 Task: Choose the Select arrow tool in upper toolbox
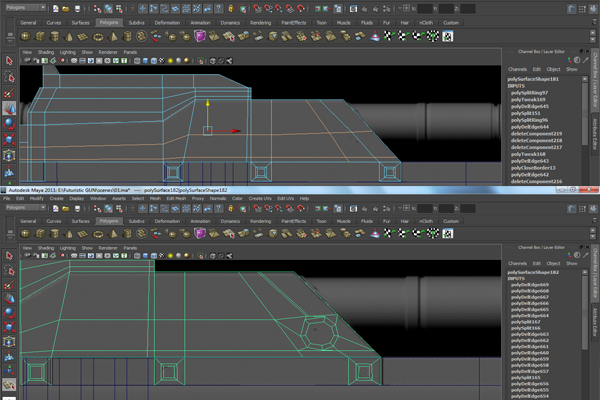click(9, 60)
